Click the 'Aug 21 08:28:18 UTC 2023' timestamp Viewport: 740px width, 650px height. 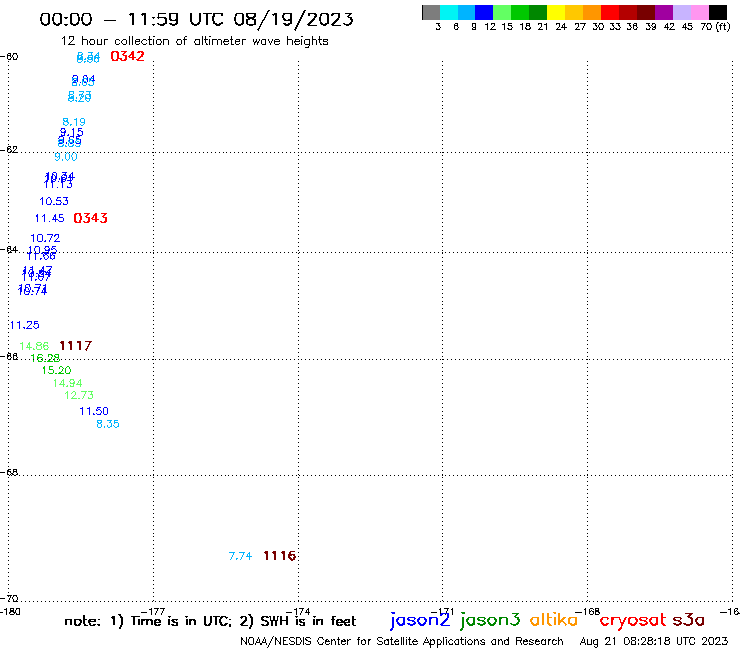point(654,642)
